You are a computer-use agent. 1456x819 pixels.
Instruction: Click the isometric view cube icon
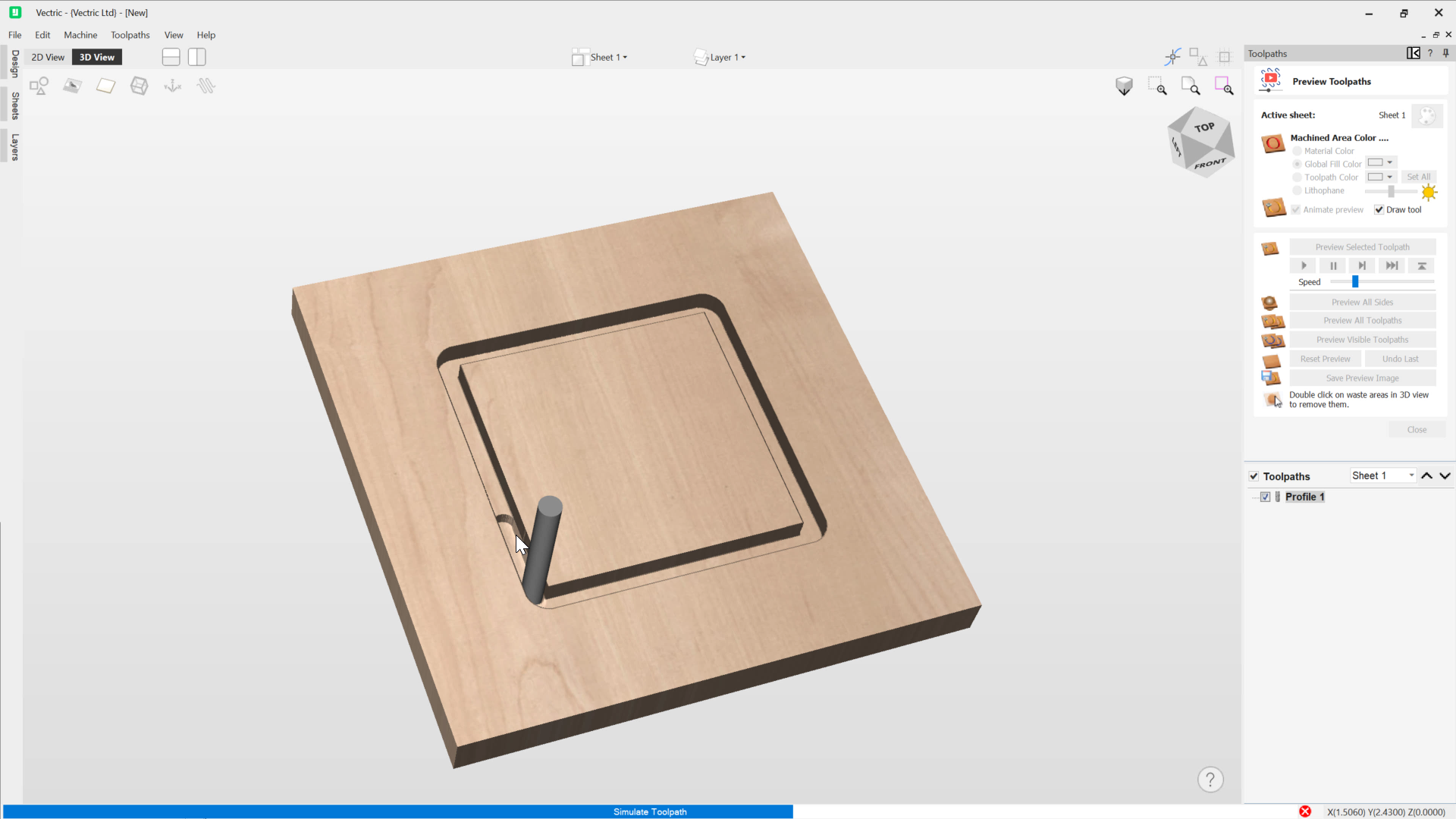[1124, 86]
